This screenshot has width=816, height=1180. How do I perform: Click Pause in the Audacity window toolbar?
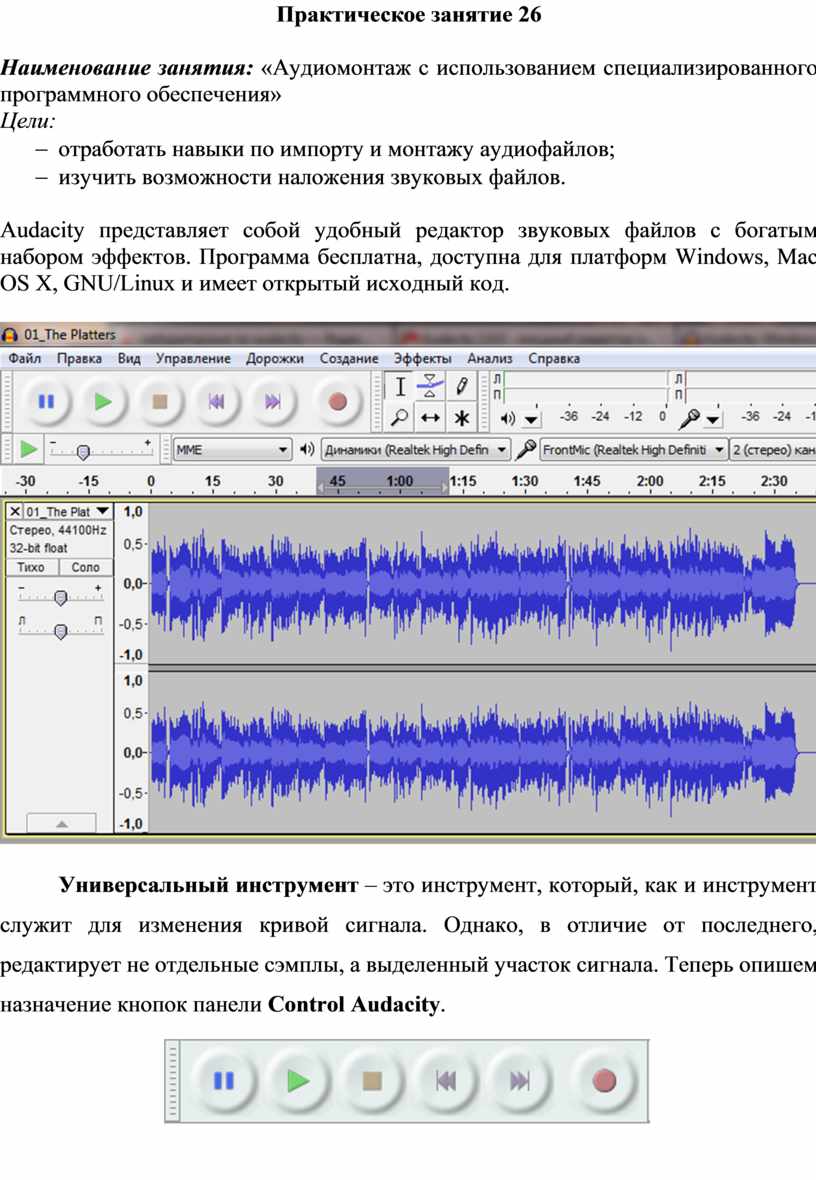(x=46, y=402)
